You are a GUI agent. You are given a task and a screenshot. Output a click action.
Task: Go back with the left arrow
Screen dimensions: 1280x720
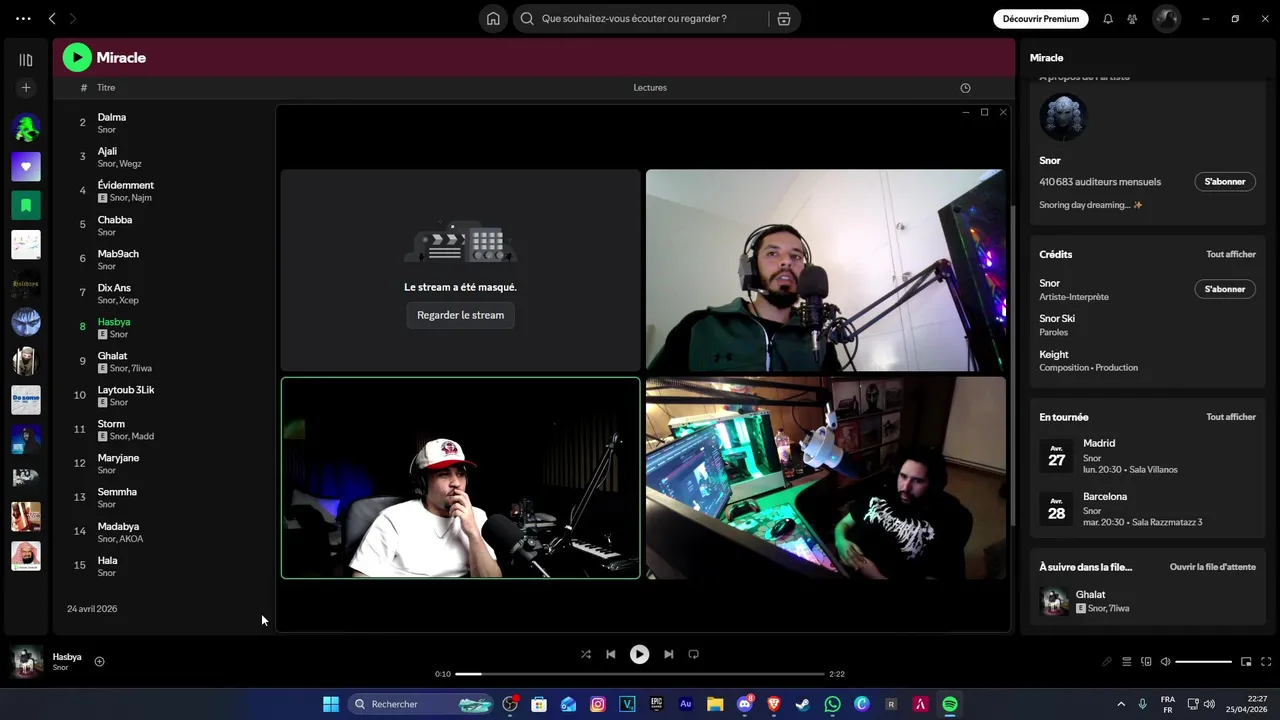tap(52, 18)
